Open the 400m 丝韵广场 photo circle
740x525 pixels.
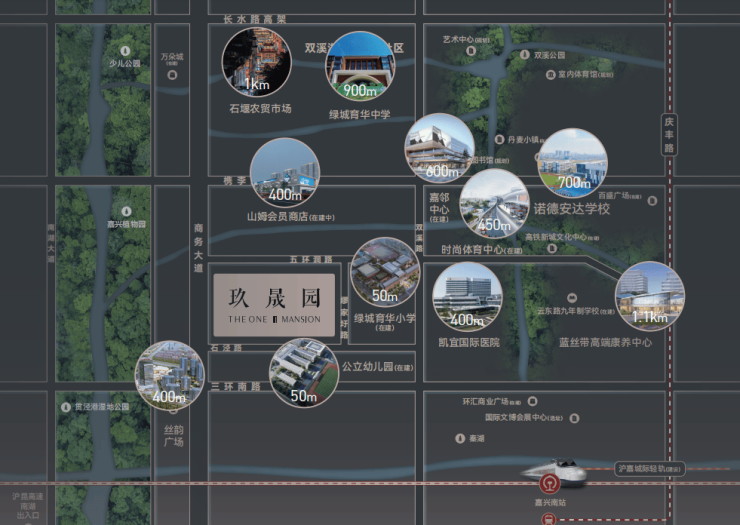click(170, 376)
